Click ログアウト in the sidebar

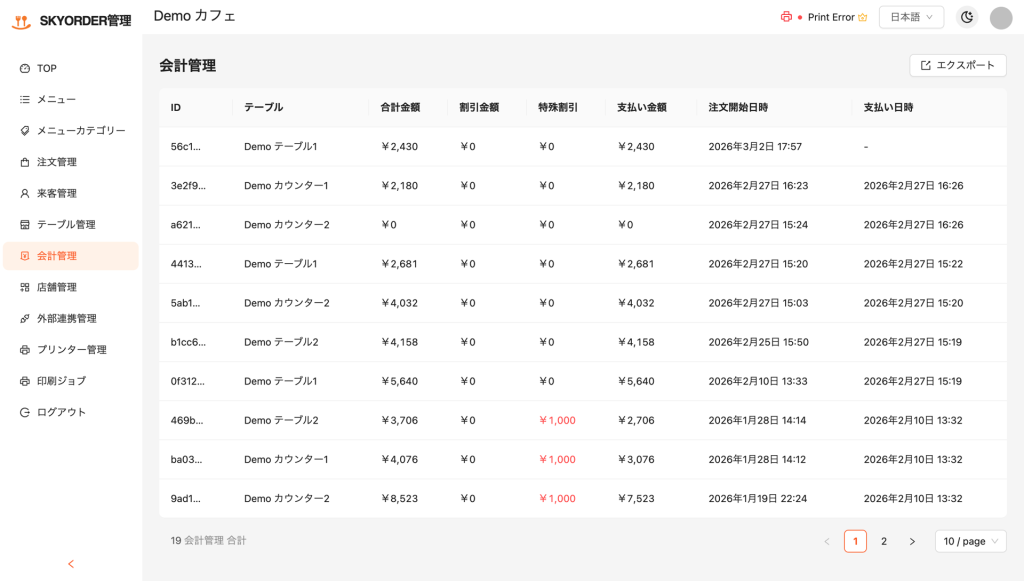[x=71, y=413]
